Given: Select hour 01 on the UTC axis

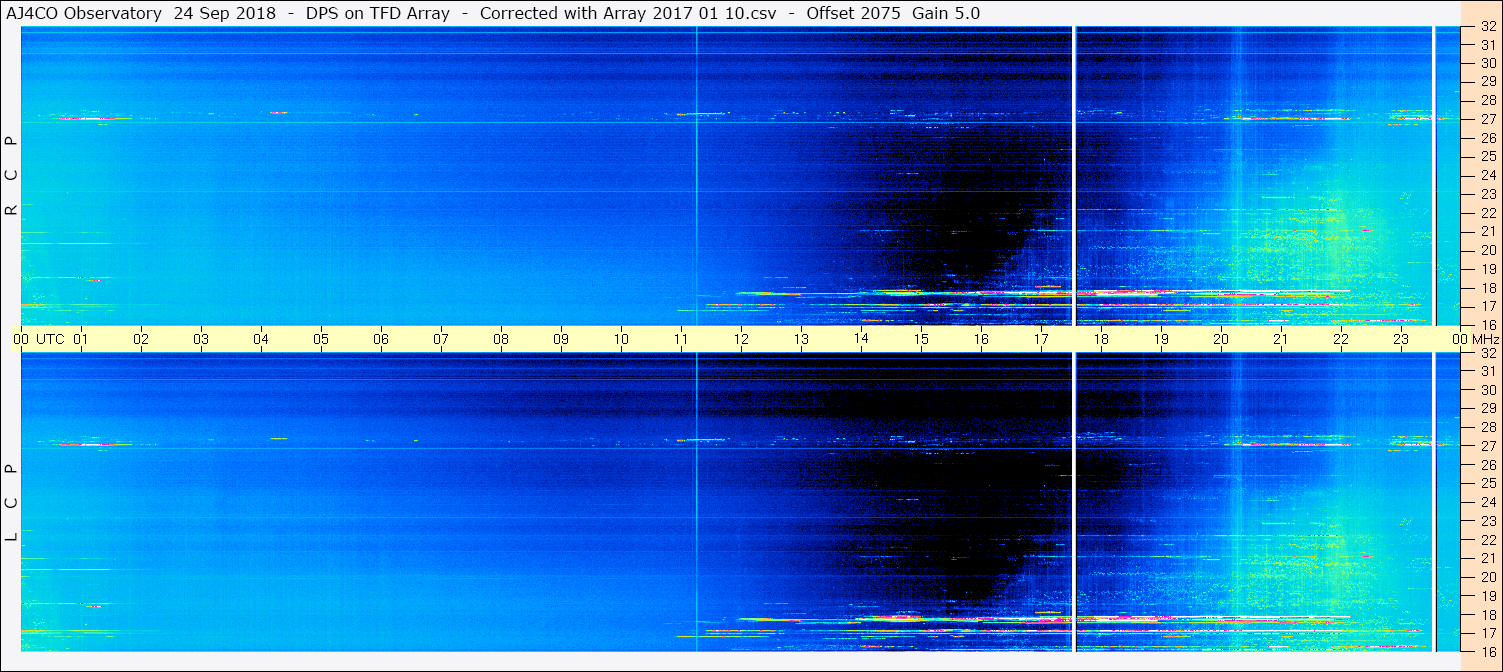Looking at the screenshot, I should click(81, 339).
